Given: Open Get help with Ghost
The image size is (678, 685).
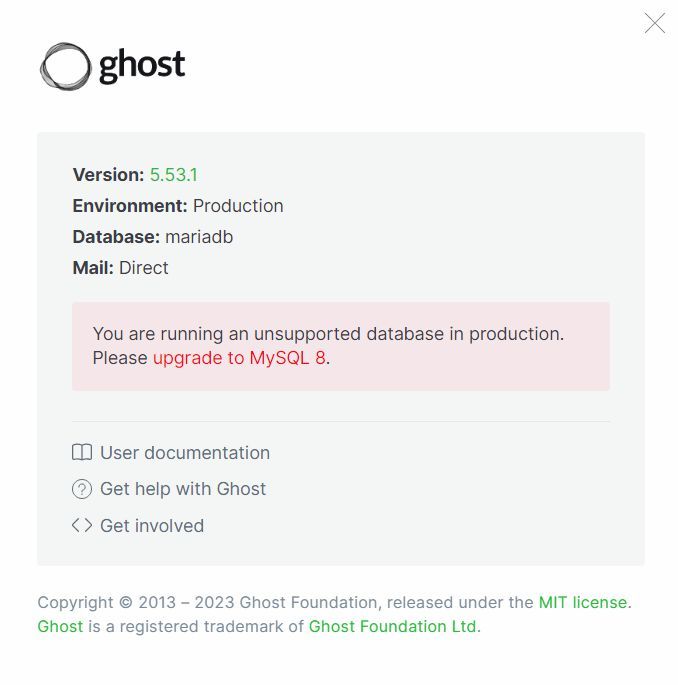Looking at the screenshot, I should coord(183,489).
